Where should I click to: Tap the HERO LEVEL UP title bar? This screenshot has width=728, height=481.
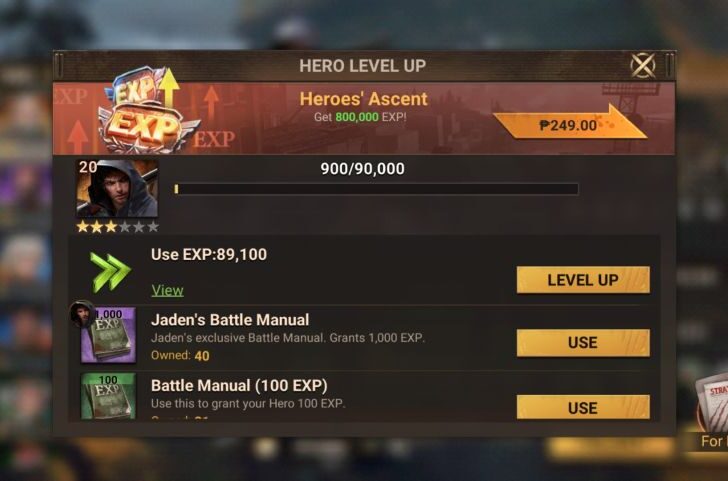(x=363, y=65)
